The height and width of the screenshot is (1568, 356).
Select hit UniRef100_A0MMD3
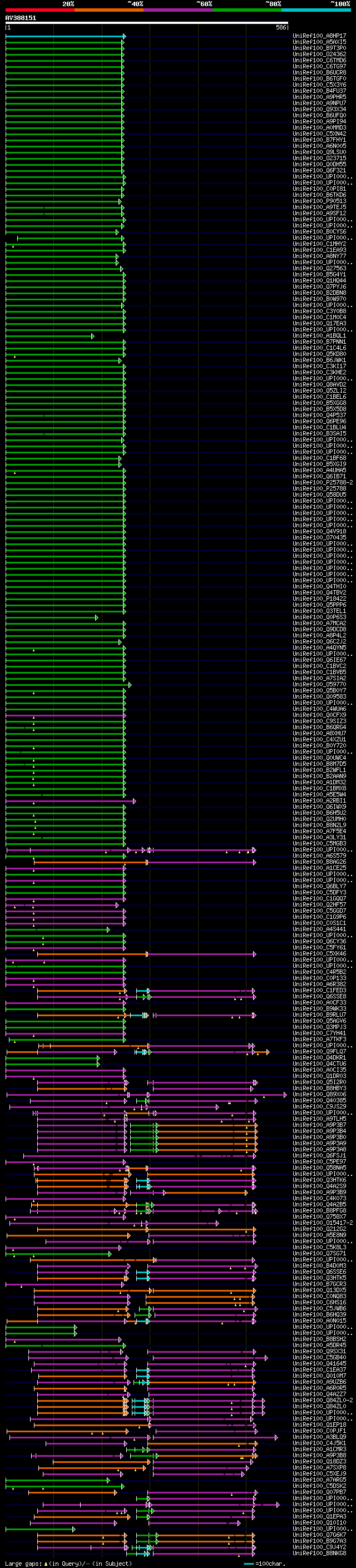[x=319, y=128]
